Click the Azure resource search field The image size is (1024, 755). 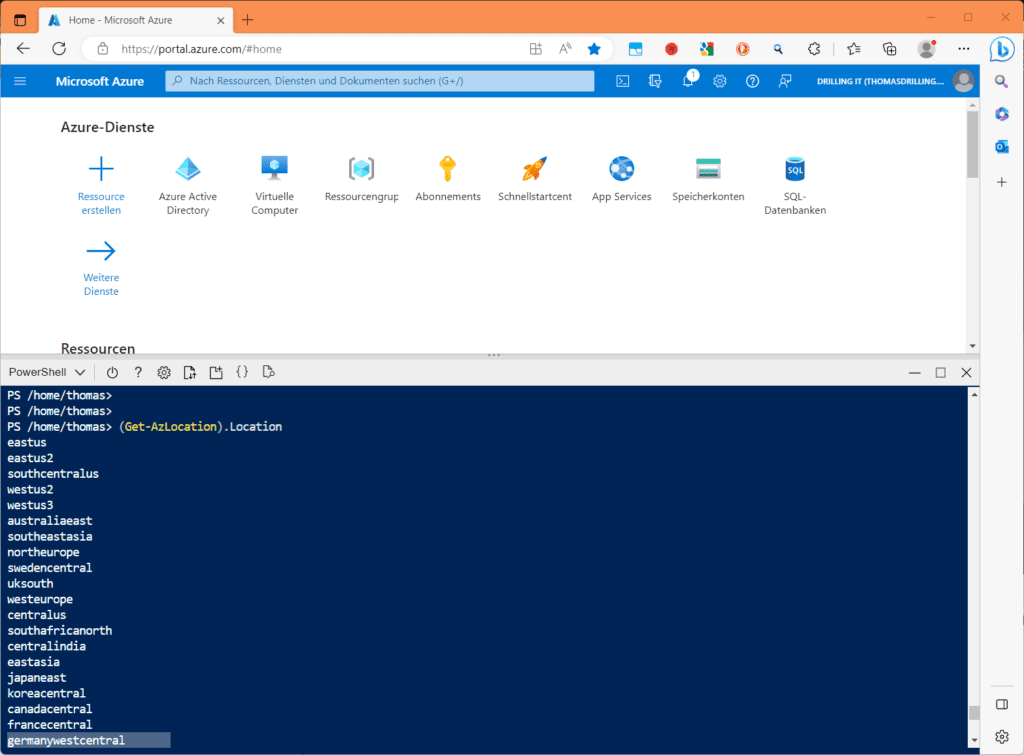(380, 81)
